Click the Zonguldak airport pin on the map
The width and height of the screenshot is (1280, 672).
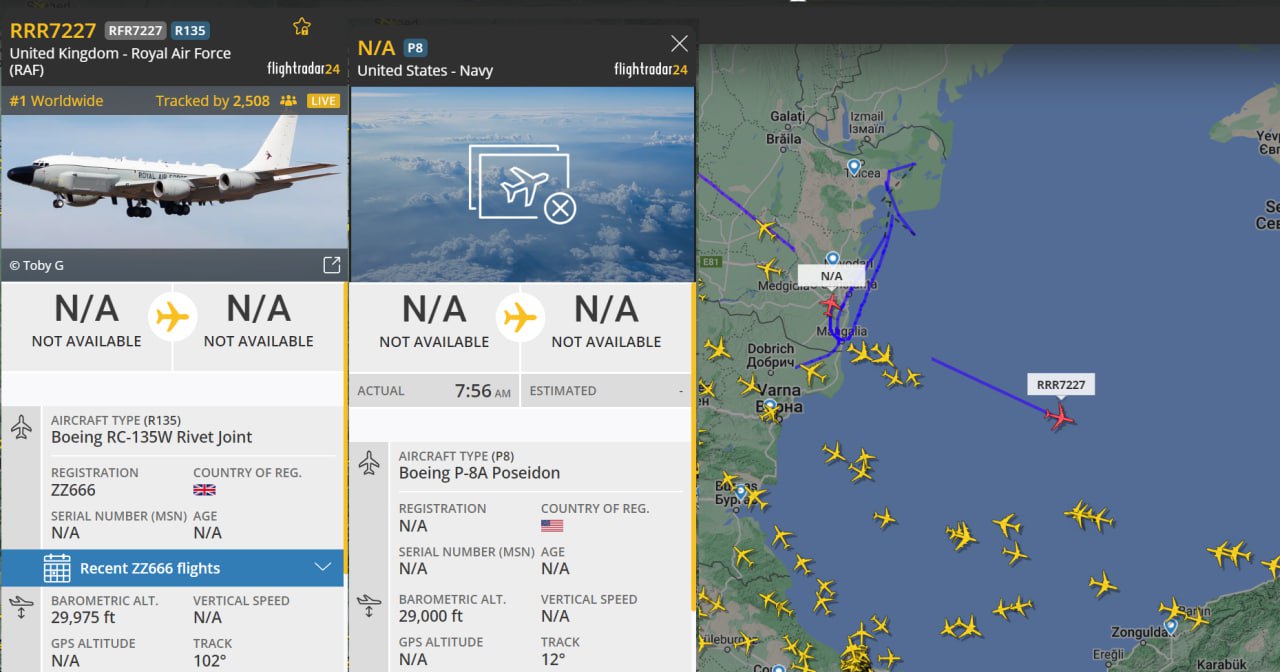[x=1169, y=626]
